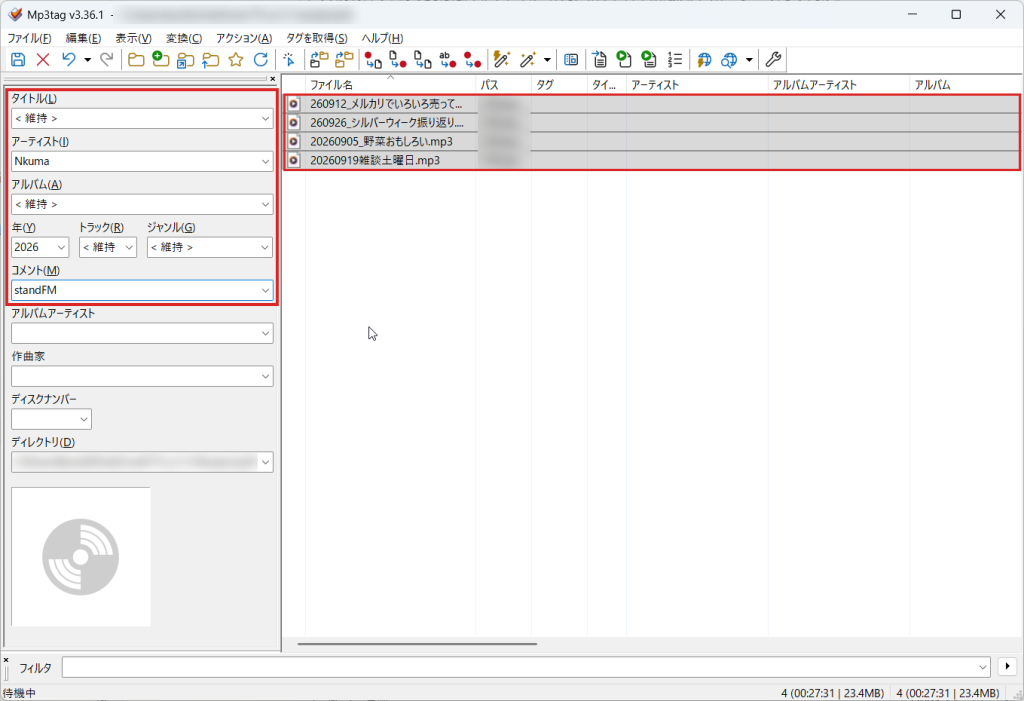Screen dimensions: 1024x701
Task: Launch the Auto-numbering wizard icon
Action: tap(675, 60)
